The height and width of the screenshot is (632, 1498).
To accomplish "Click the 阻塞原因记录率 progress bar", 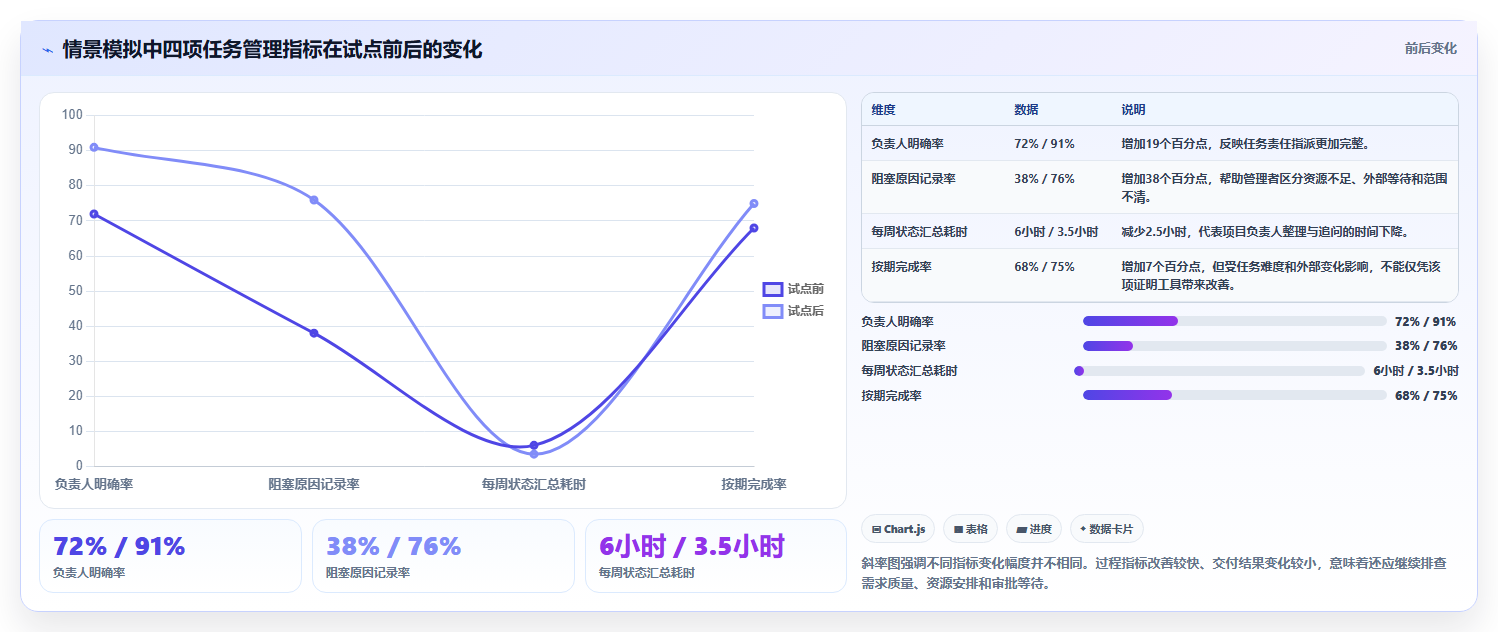I will (x=1235, y=346).
